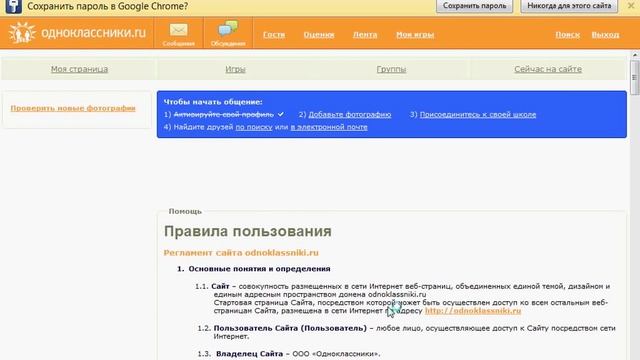The image size is (640, 360).
Task: Click the Выход link
Action: 605,35
